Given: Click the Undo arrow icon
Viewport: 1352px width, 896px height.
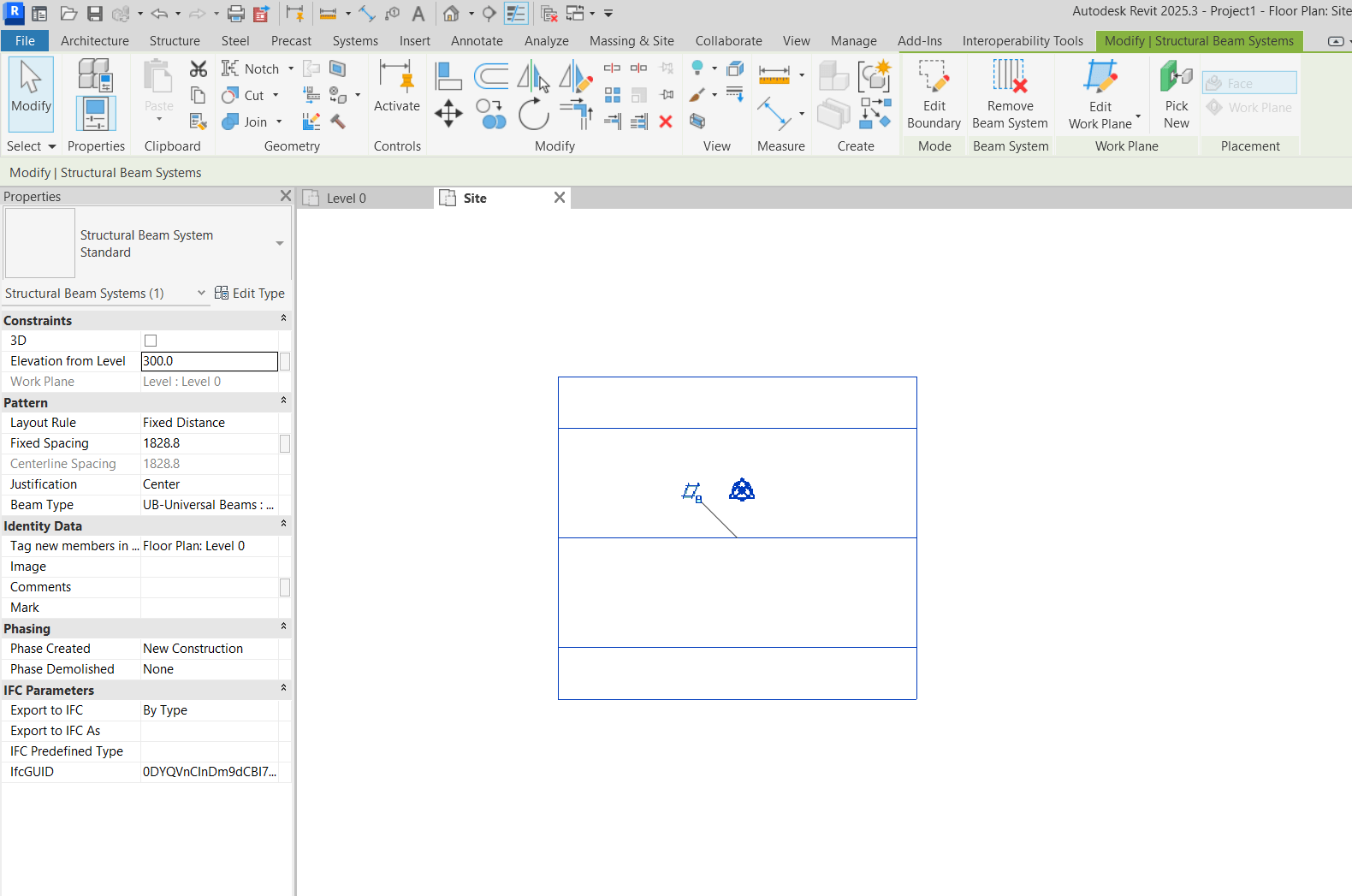Looking at the screenshot, I should point(159,14).
